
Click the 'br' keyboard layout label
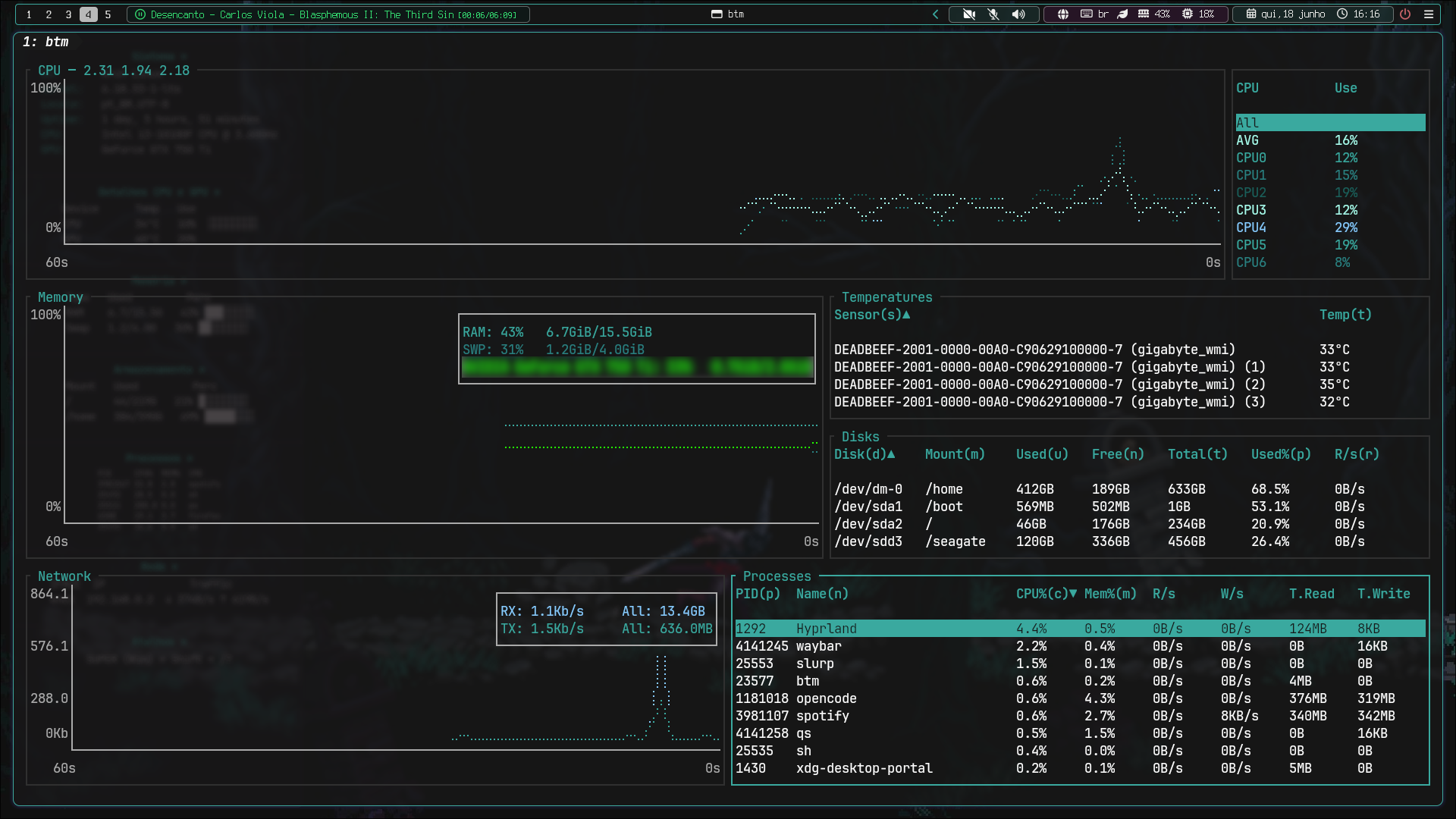1103,14
